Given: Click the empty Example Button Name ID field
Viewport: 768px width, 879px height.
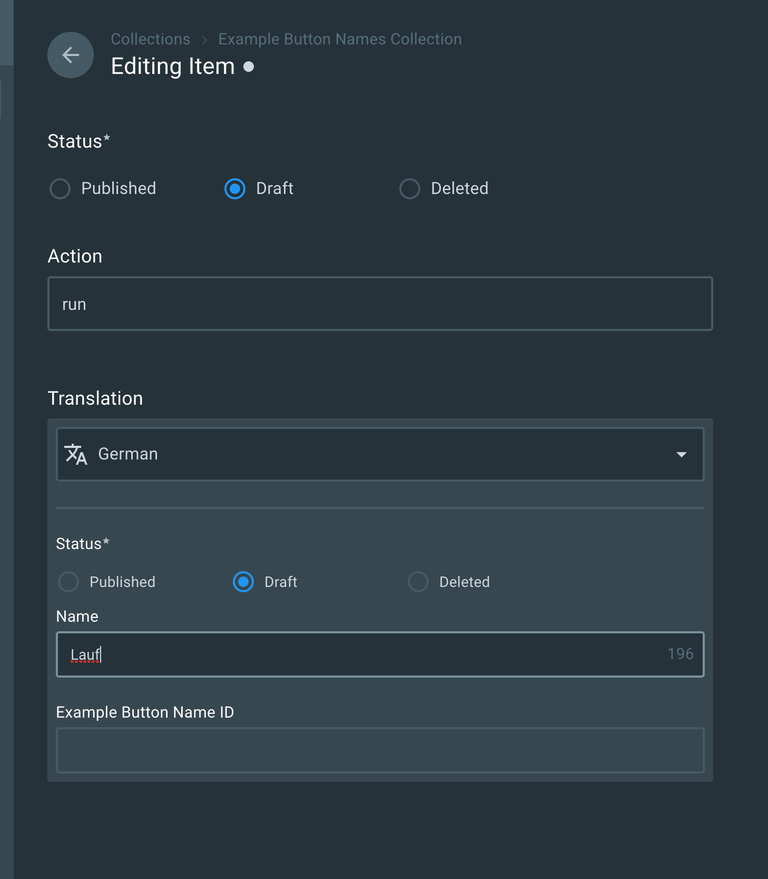Looking at the screenshot, I should (380, 750).
